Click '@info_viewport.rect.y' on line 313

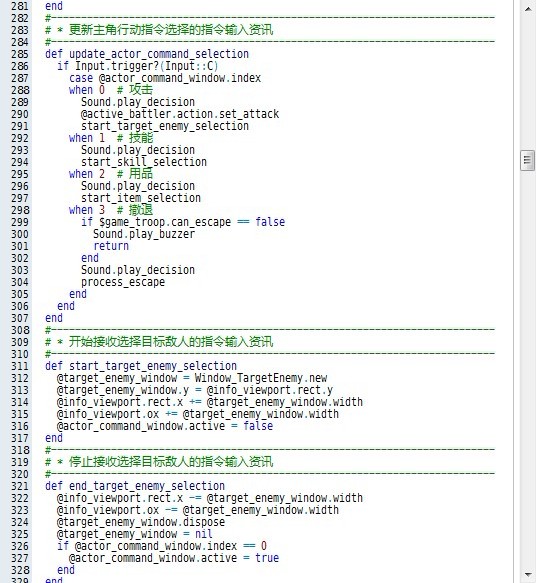click(x=270, y=390)
